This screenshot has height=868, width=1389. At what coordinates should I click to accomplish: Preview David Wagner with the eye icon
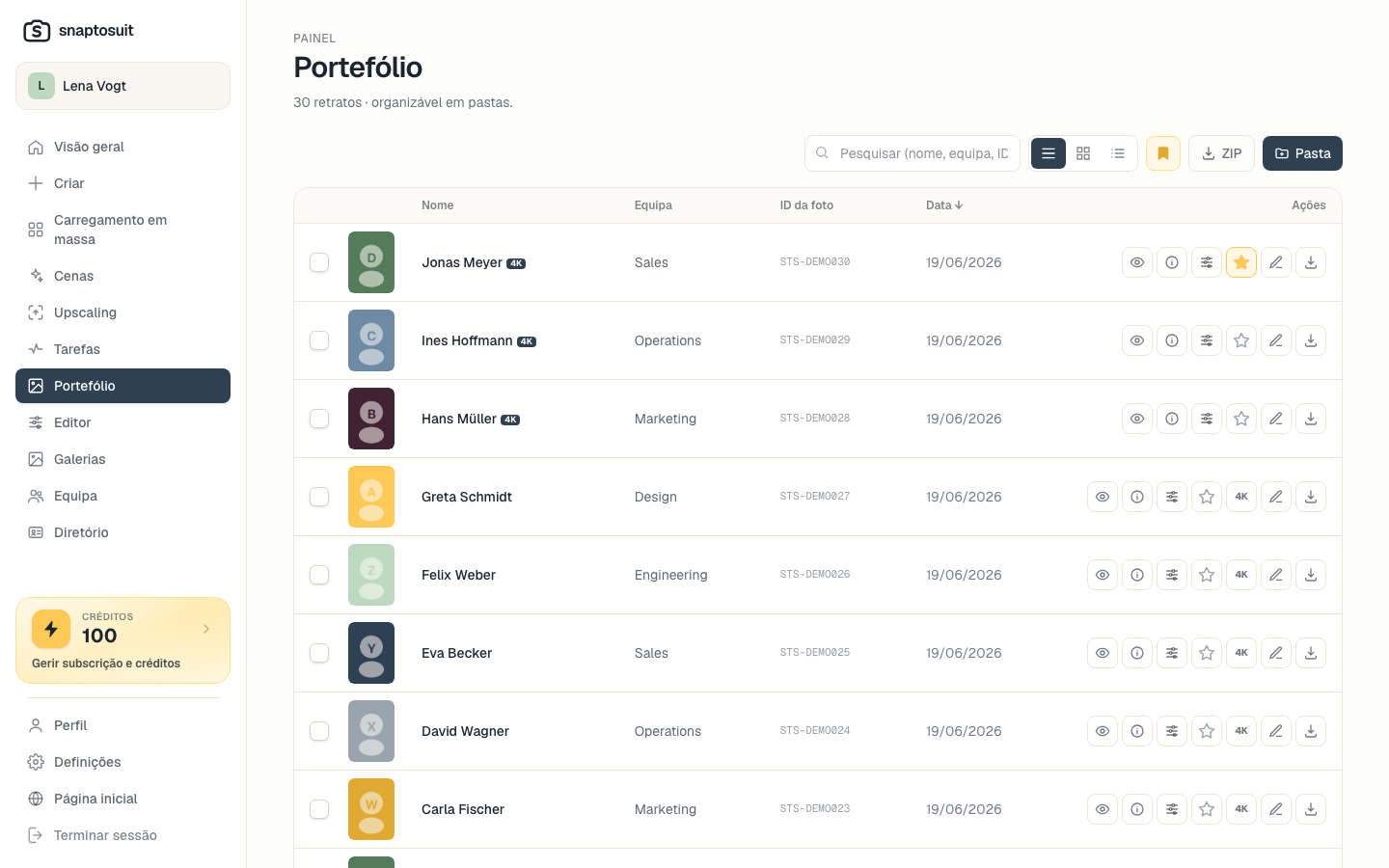coord(1103,731)
